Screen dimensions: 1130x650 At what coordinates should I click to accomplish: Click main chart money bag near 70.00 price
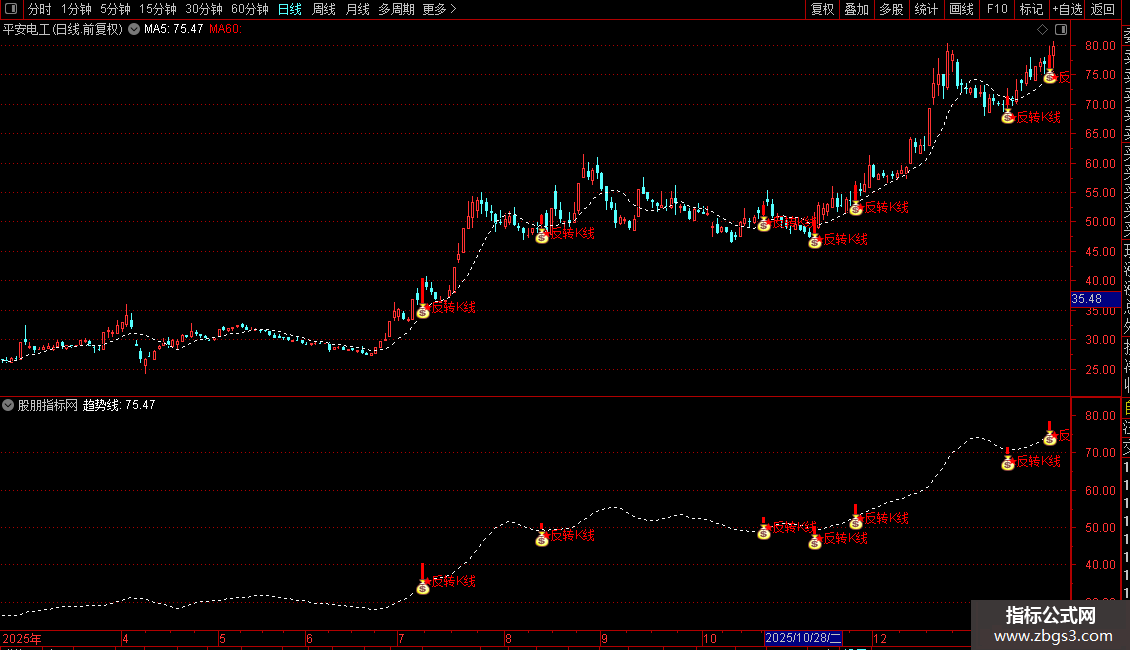point(1008,117)
